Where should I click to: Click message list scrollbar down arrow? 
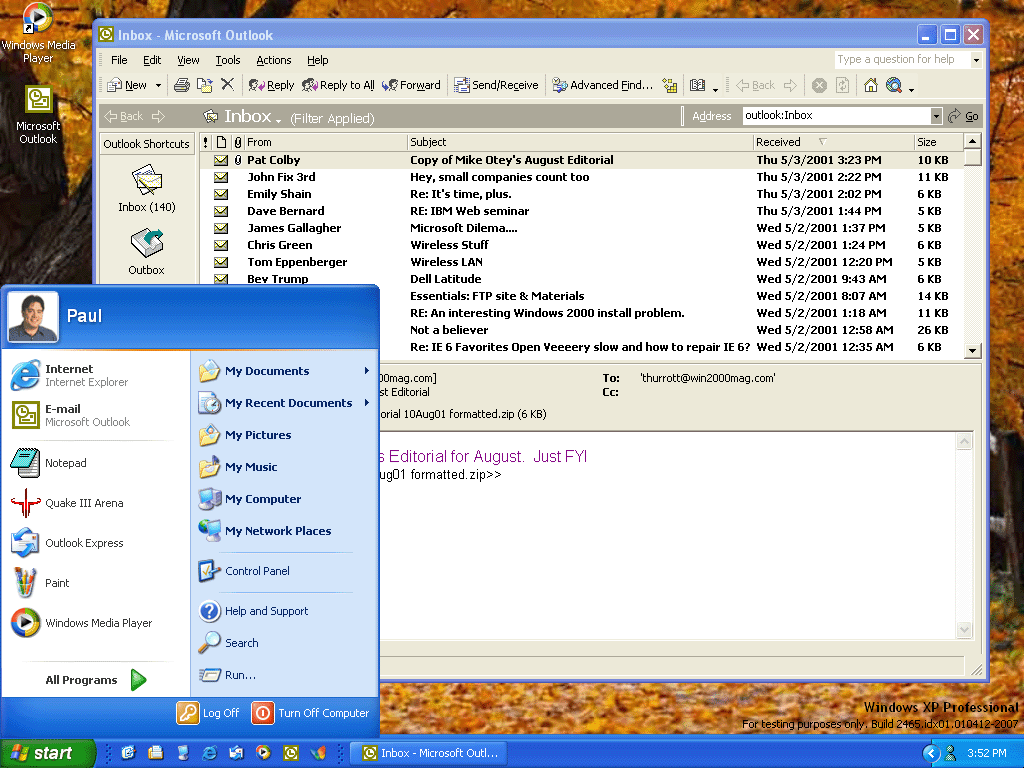tap(972, 350)
